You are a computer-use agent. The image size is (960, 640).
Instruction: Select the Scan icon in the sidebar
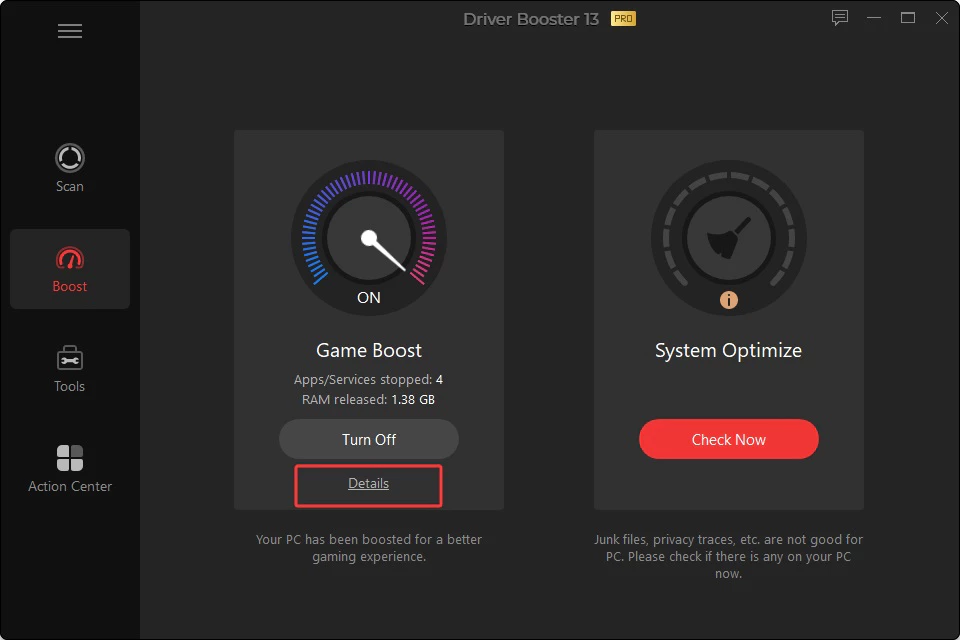(x=70, y=158)
